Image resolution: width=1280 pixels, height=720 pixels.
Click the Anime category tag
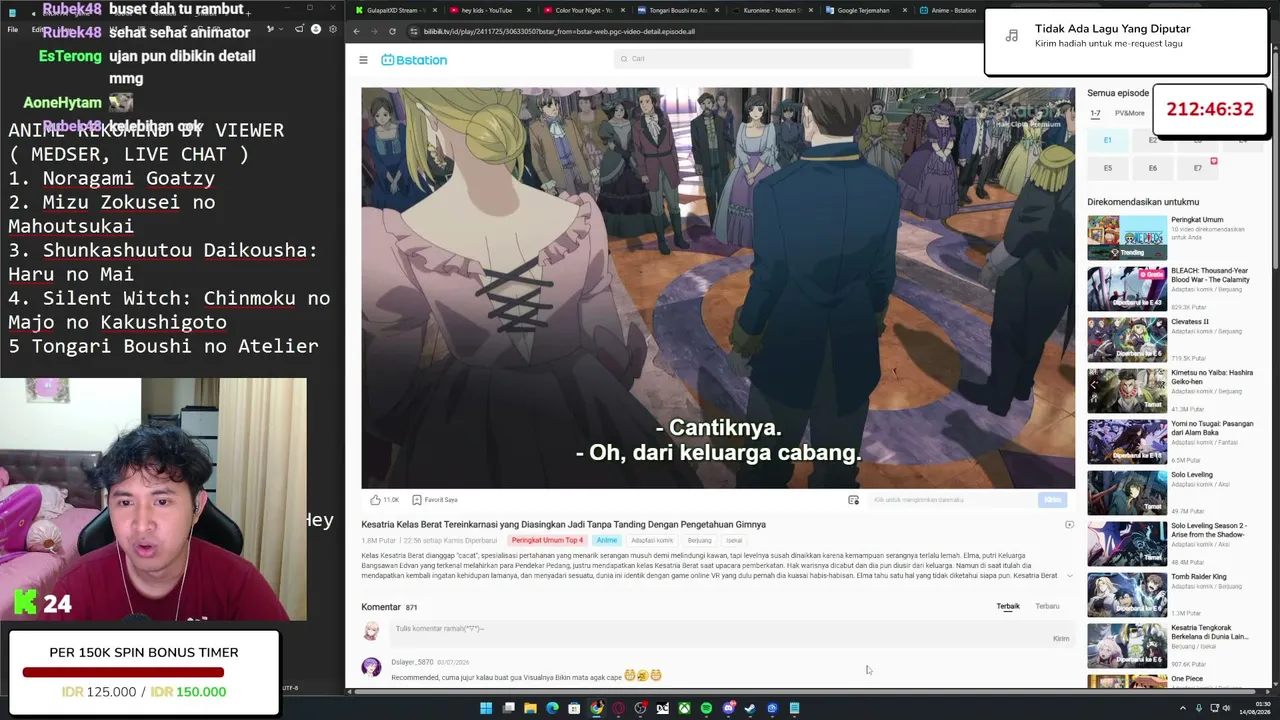coord(607,541)
